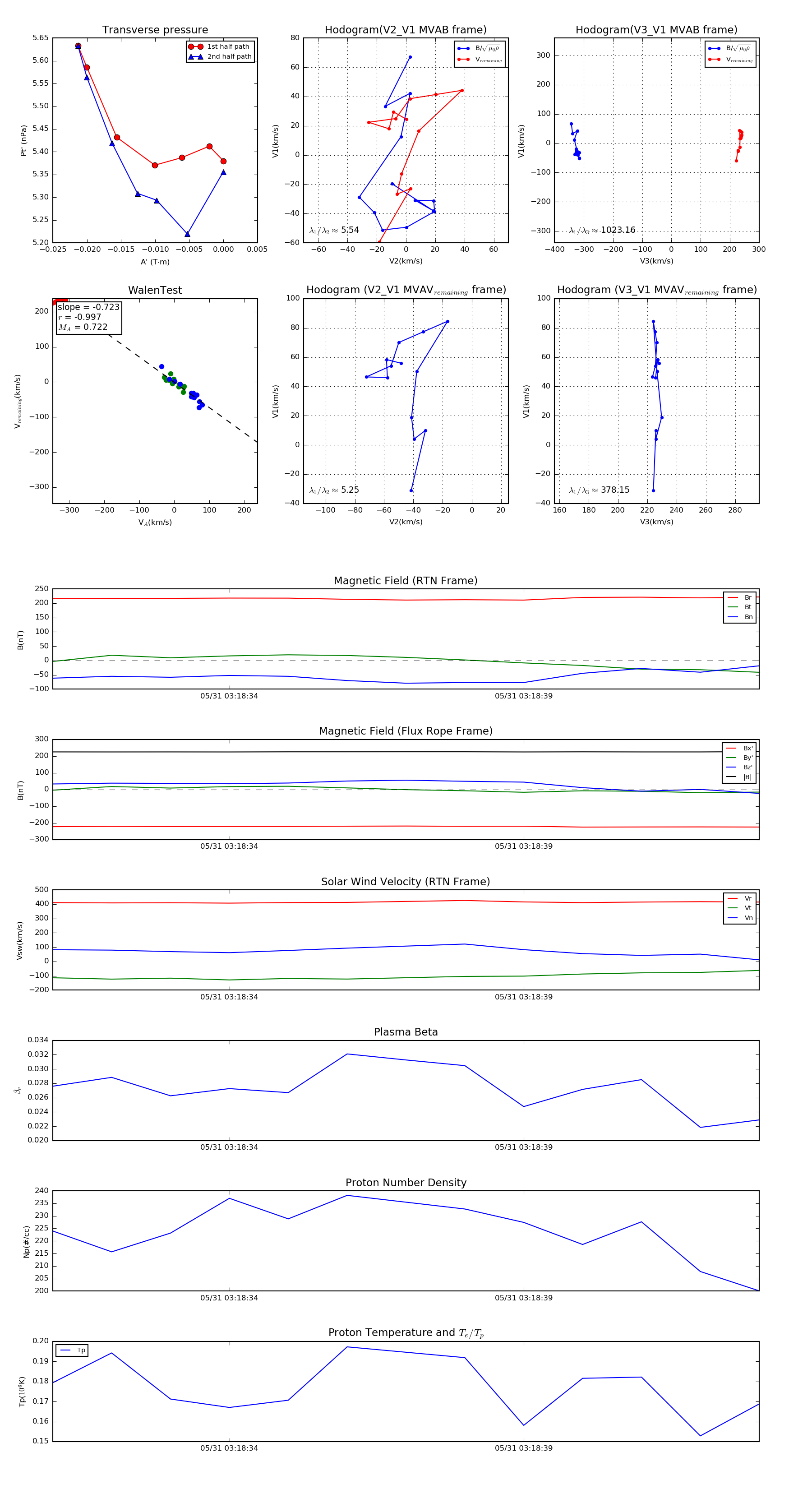
Task: Select the 'Br' legend entry
Action: [x=740, y=598]
